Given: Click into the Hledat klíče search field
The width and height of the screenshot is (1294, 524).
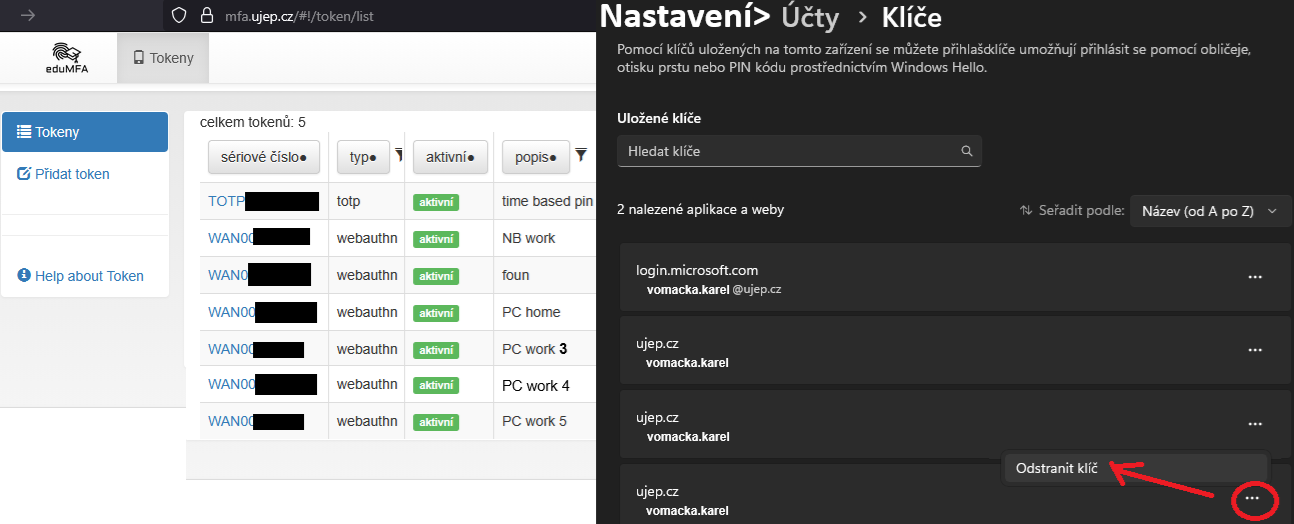Looking at the screenshot, I should [788, 152].
